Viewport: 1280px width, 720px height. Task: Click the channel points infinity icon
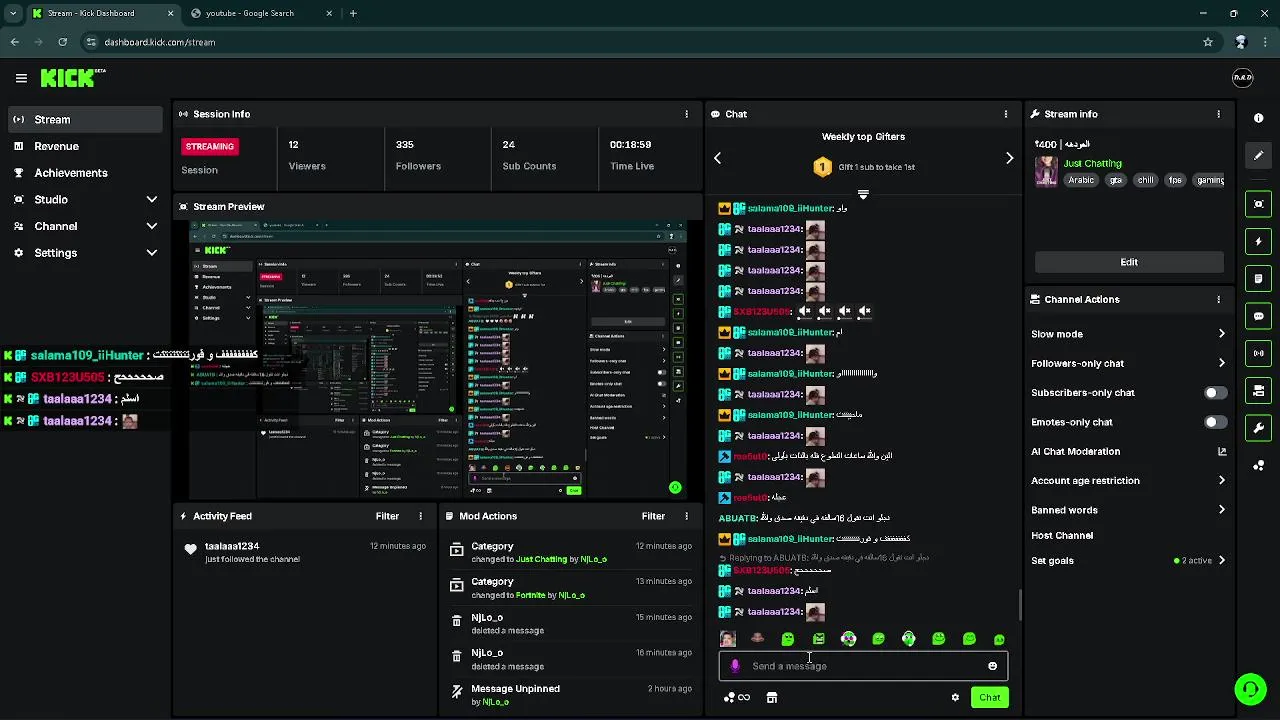coord(737,698)
